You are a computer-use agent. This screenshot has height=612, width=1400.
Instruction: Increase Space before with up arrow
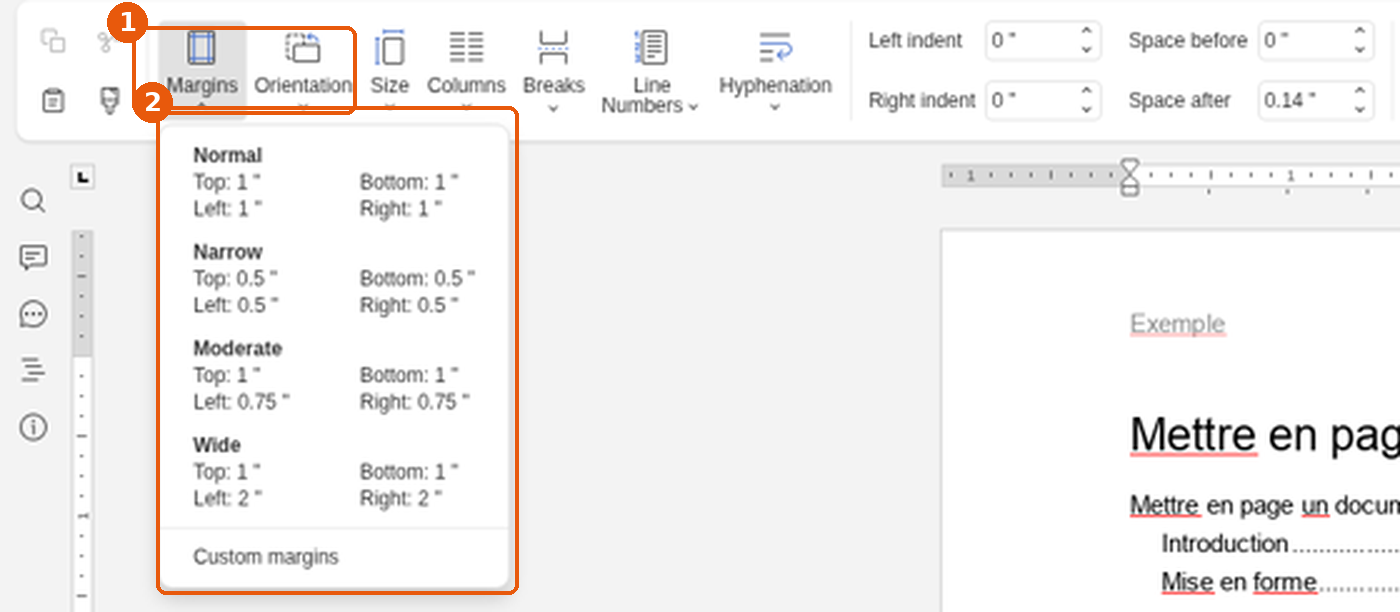tap(1360, 32)
